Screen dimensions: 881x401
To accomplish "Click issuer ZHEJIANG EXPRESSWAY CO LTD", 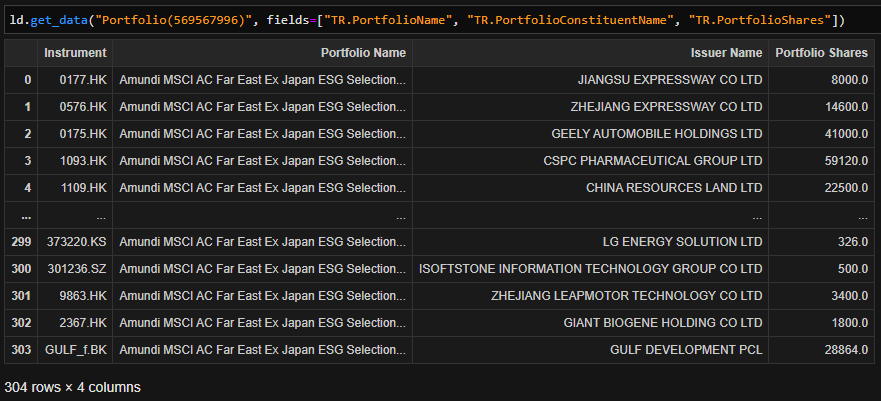I will (665, 107).
